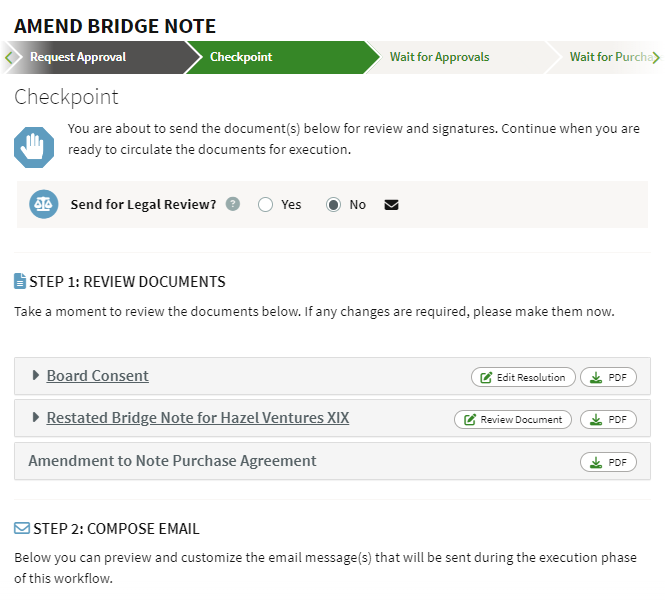Viewport: 665px width, 601px height.
Task: Click the help question mark icon
Action: 233,204
